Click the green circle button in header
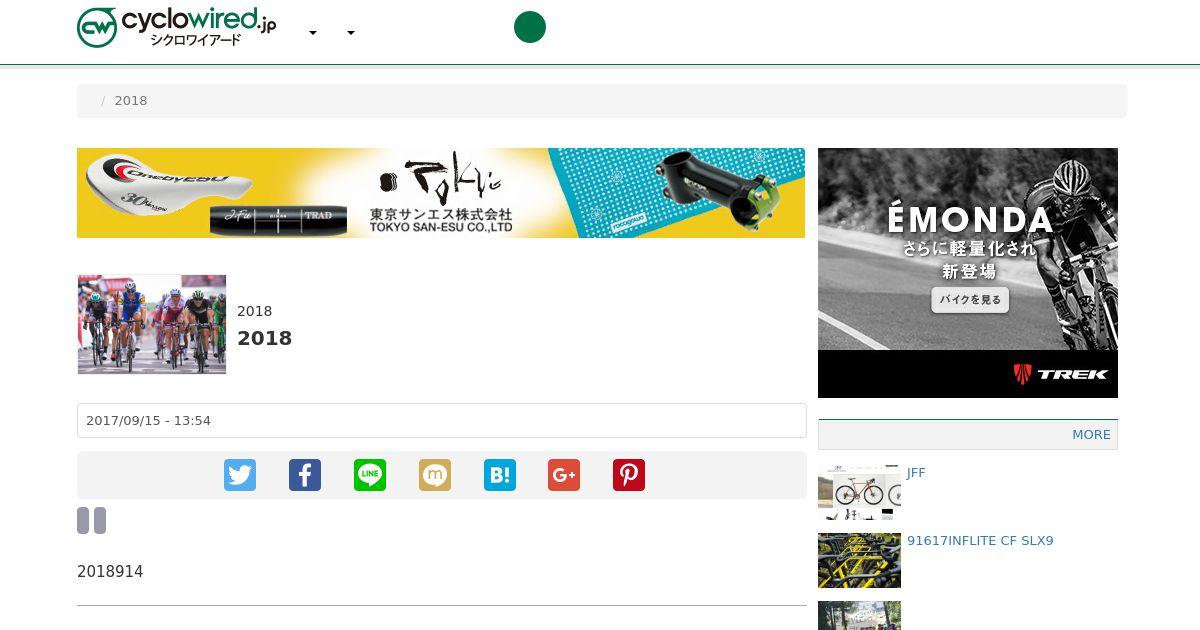Image resolution: width=1200 pixels, height=630 pixels. coord(530,27)
